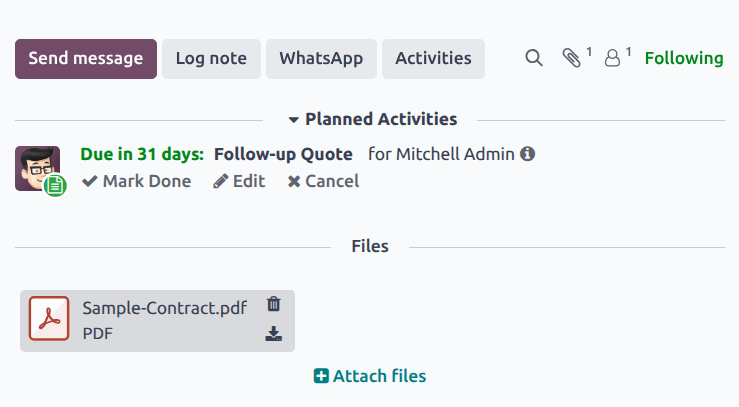The image size is (739, 407).
Task: Click the paperclip attachments icon
Action: (572, 58)
